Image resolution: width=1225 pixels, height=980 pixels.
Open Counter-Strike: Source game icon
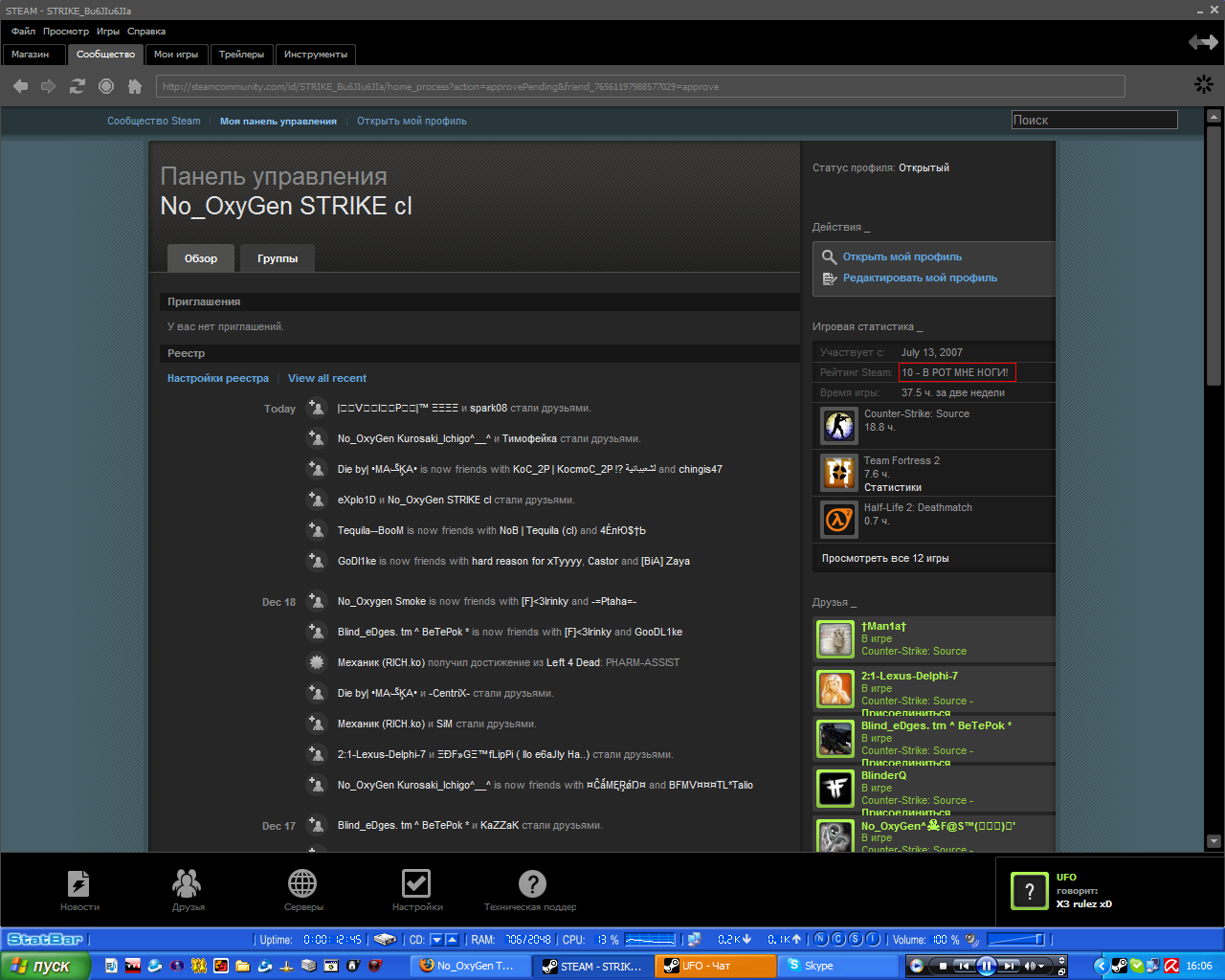[x=839, y=426]
